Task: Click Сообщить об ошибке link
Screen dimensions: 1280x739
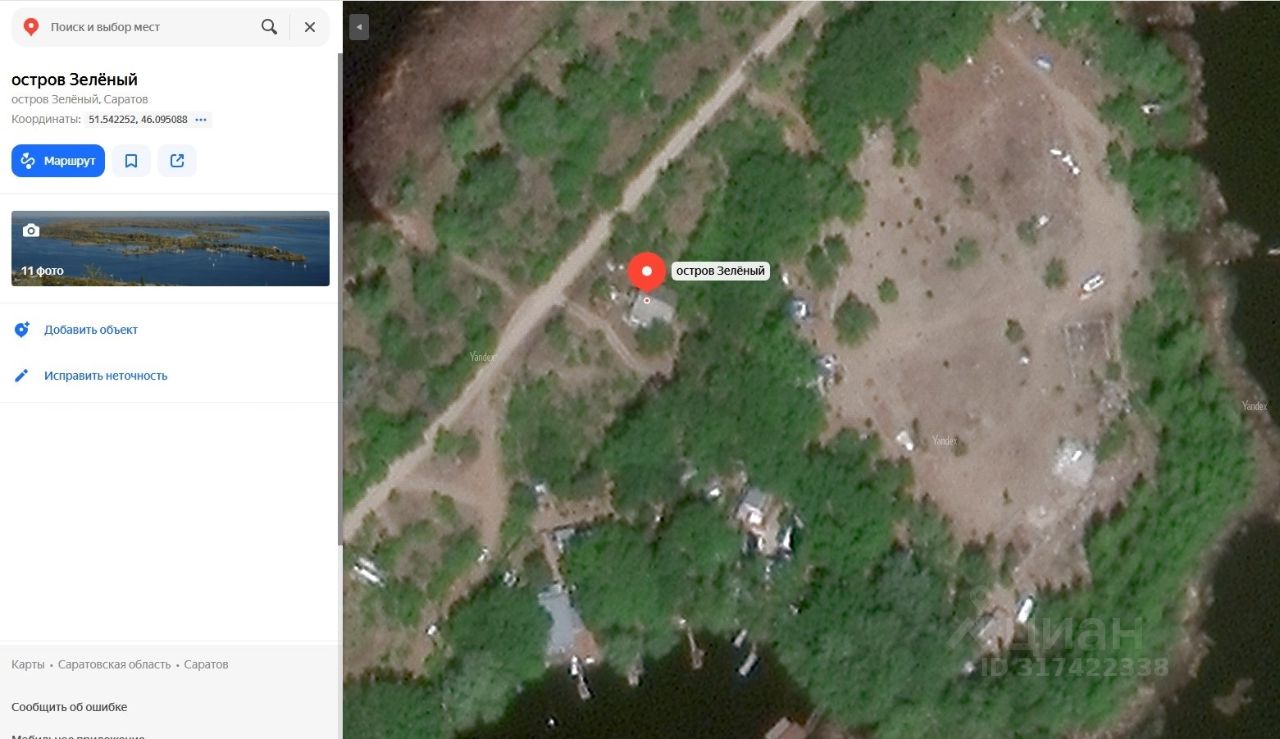Action: tap(69, 707)
